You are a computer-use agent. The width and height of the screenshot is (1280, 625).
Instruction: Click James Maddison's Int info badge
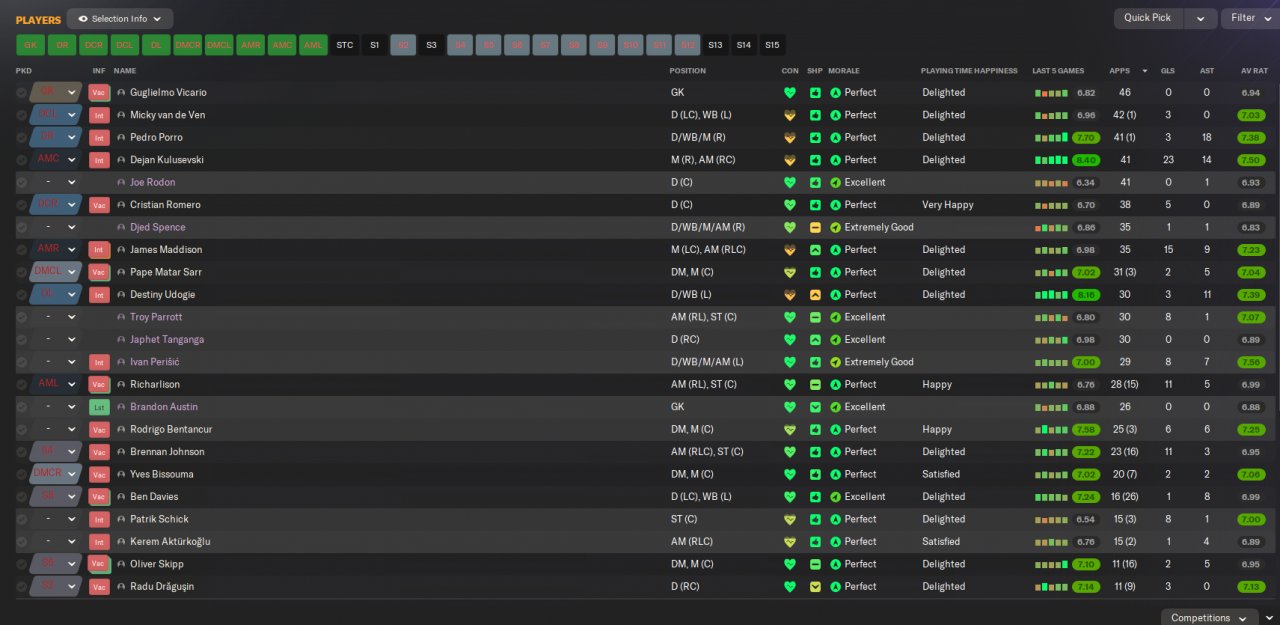pyautogui.click(x=99, y=250)
